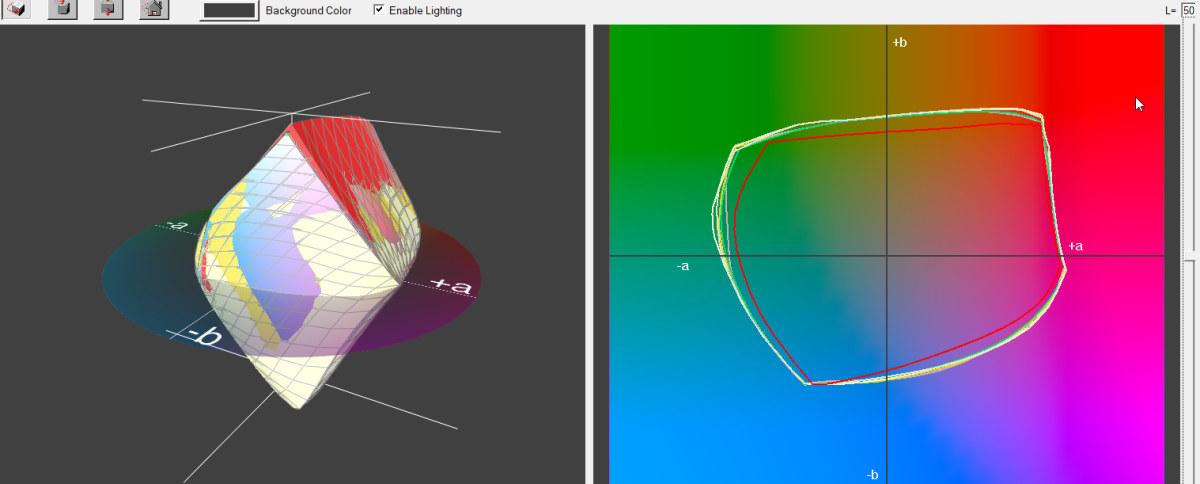The width and height of the screenshot is (1200, 484).
Task: Click the +a label in 3D view
Action: click(x=450, y=286)
